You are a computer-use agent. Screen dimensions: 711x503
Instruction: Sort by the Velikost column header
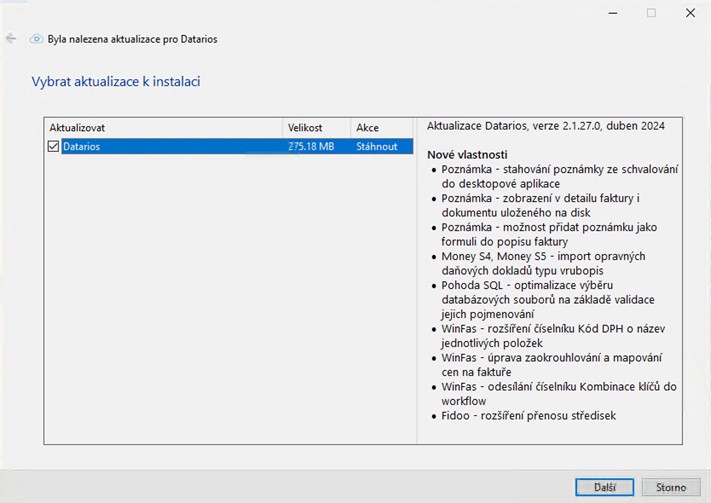tap(315, 128)
